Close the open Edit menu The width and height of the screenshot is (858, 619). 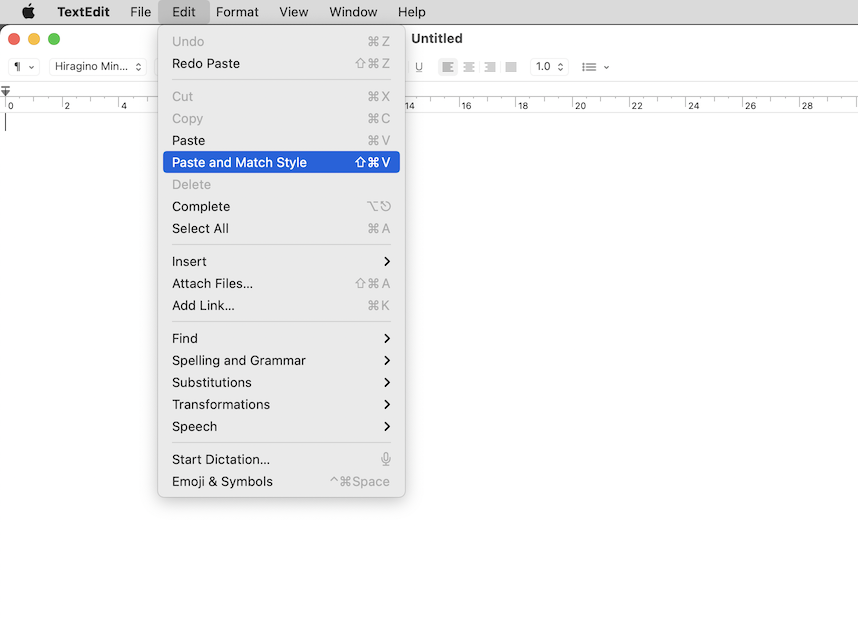click(184, 11)
